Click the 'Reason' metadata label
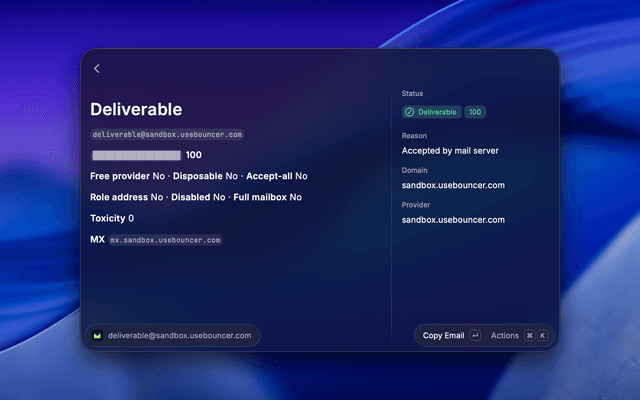The height and width of the screenshot is (400, 640). [x=414, y=136]
